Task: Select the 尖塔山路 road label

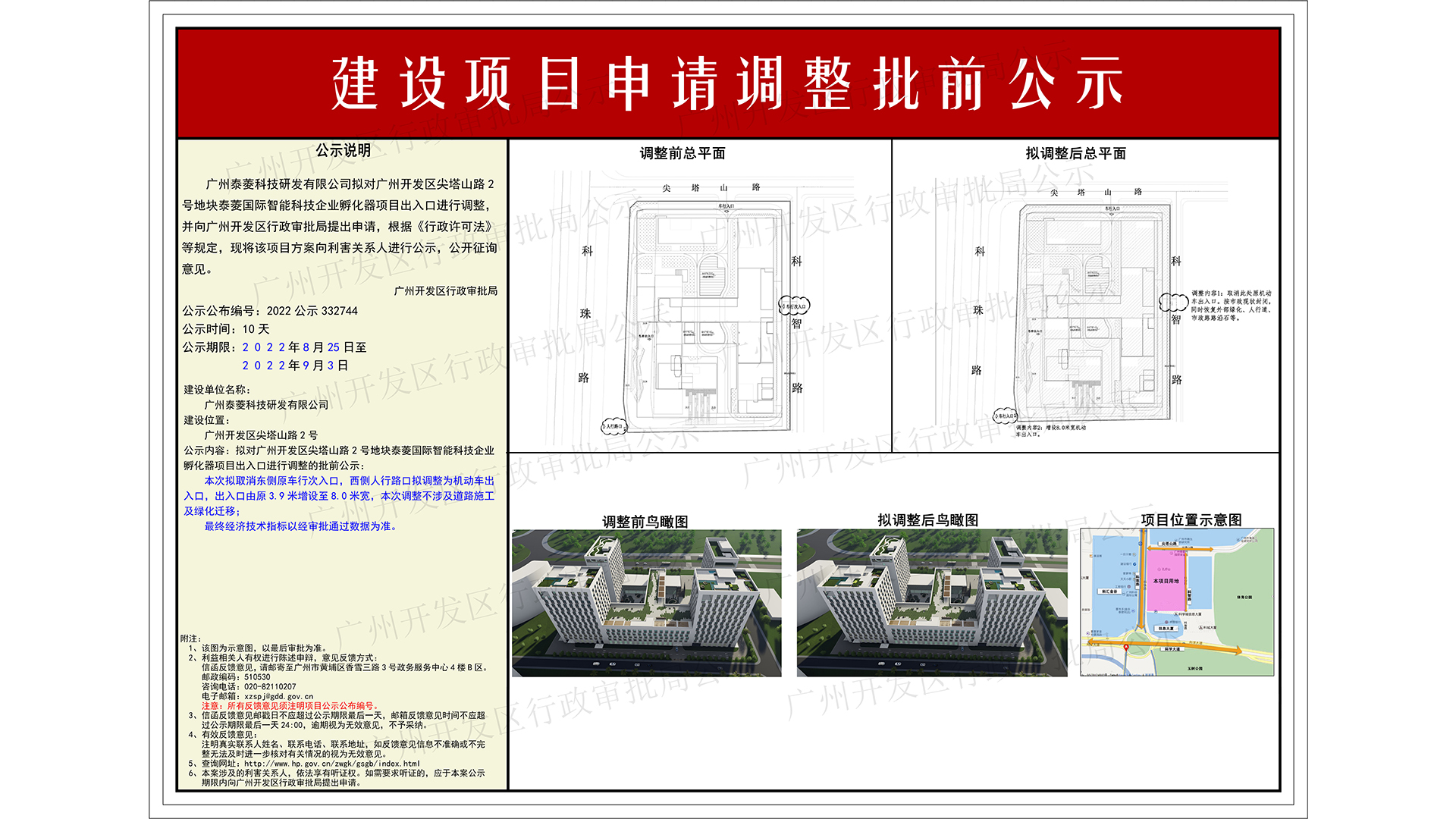Action: (x=711, y=187)
